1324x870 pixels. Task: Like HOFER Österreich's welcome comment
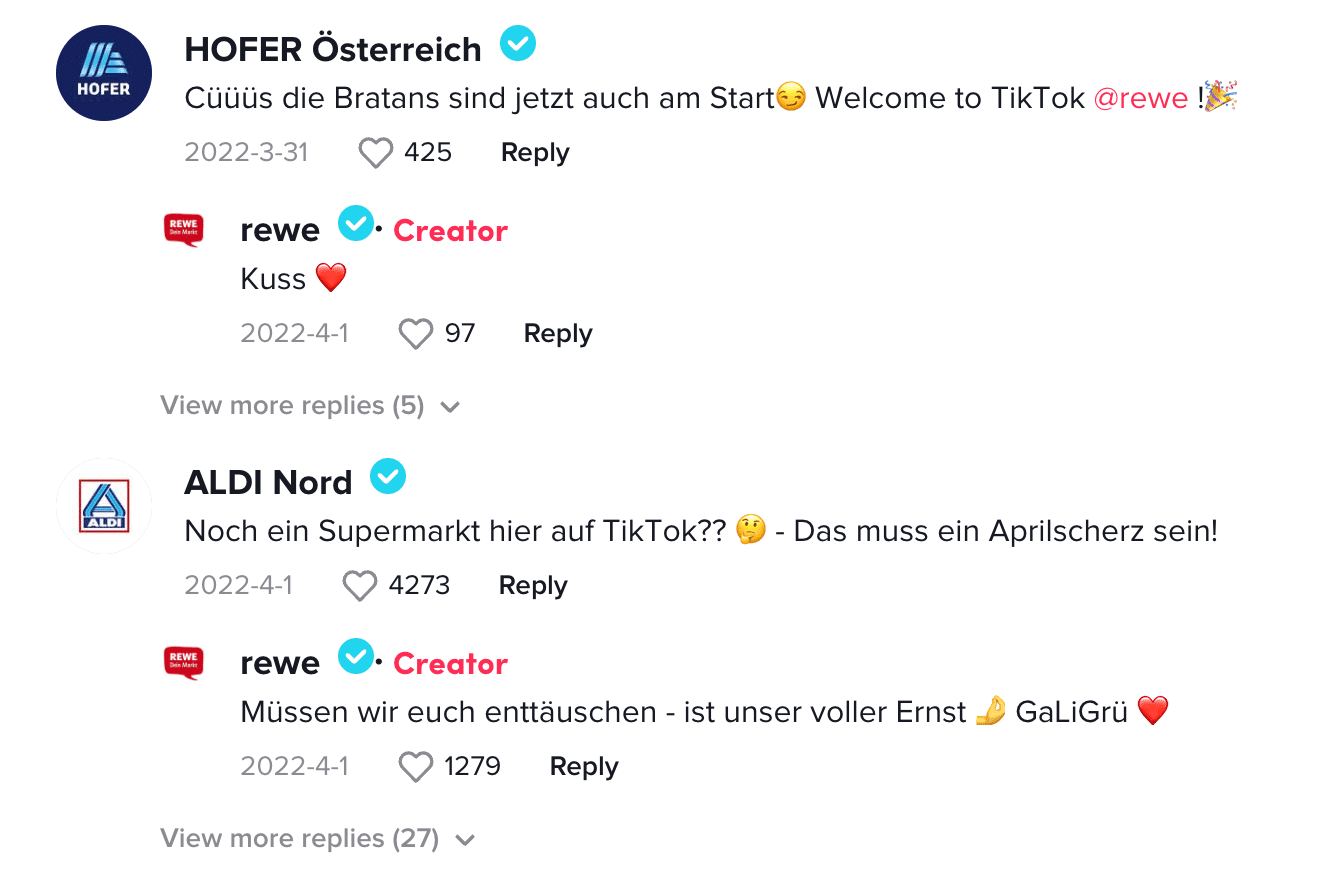pyautogui.click(x=375, y=151)
